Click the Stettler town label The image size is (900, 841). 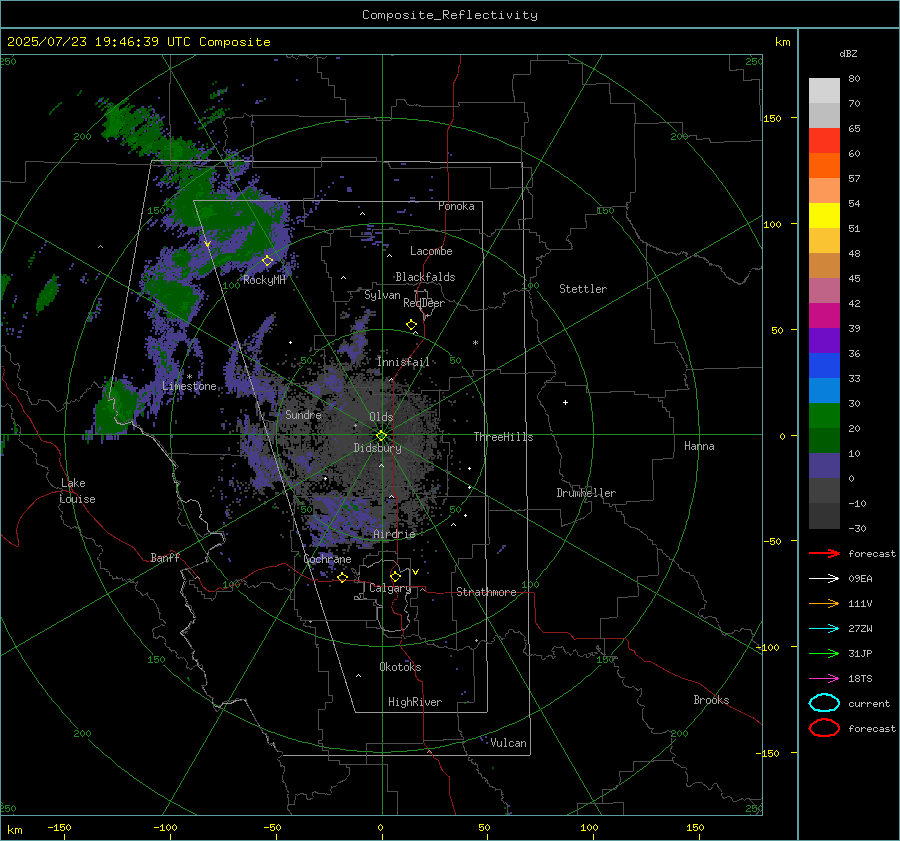click(583, 289)
